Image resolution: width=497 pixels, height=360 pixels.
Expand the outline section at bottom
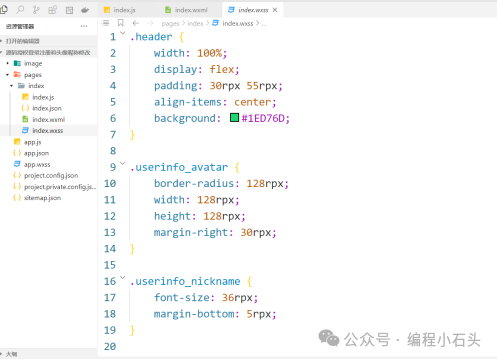click(x=48, y=354)
